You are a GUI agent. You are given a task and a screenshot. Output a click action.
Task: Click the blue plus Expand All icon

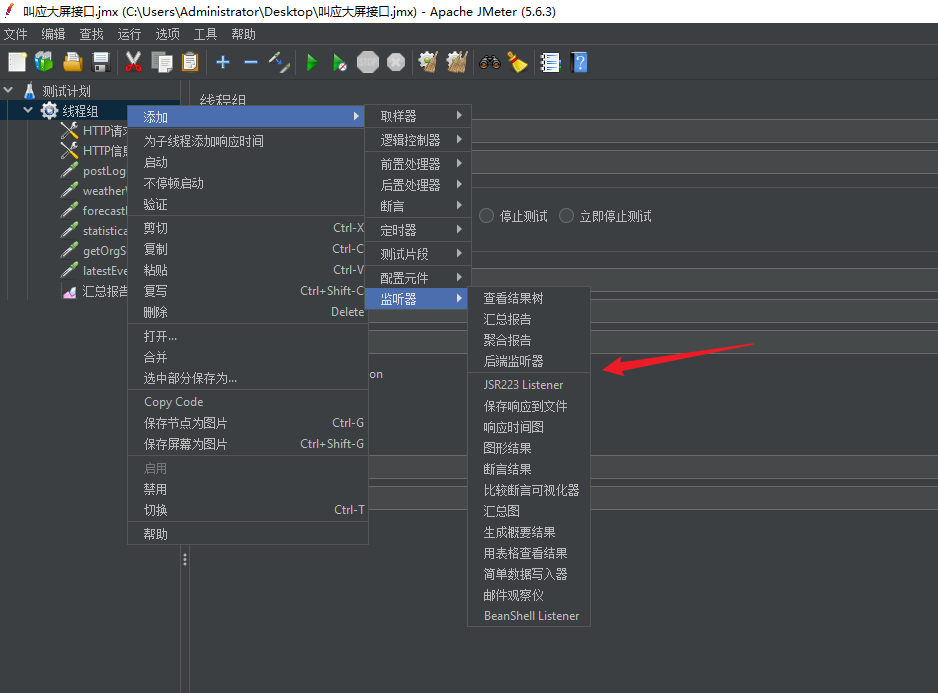[x=223, y=62]
